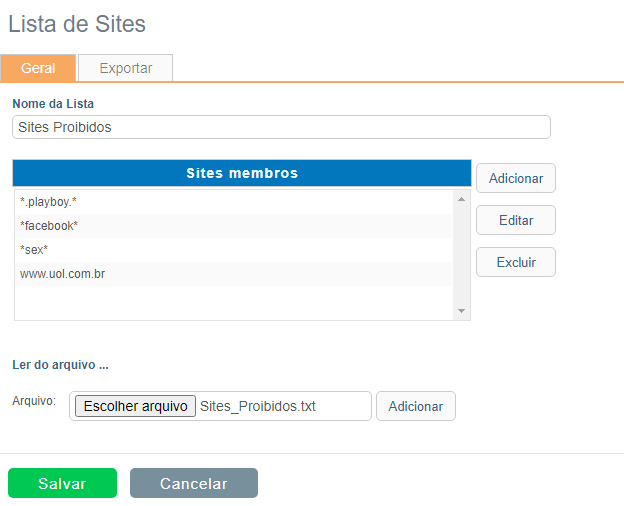
Task: Select the *.playboy.* list entry
Action: tap(234, 202)
